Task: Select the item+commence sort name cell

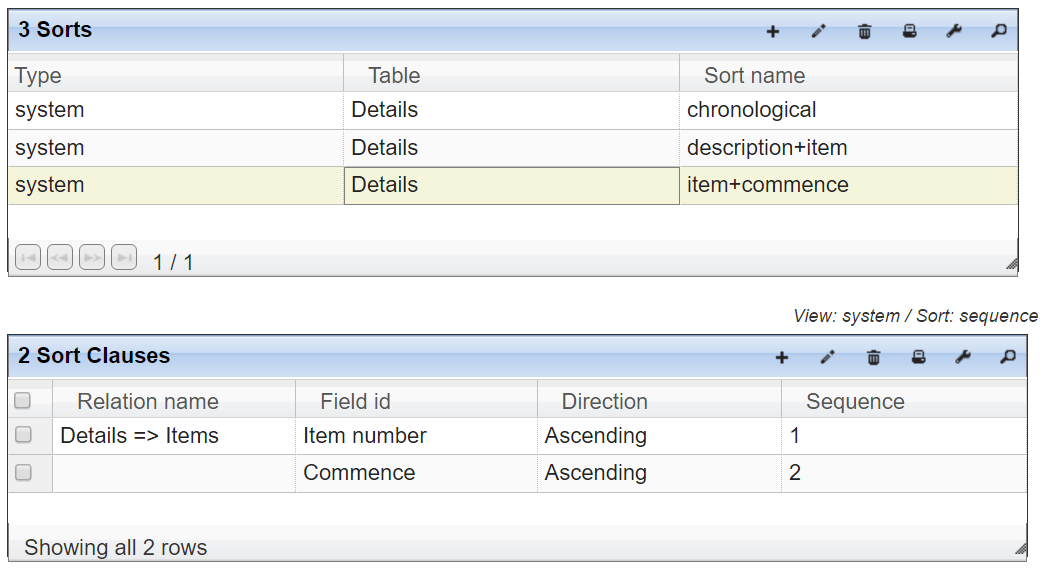Action: pyautogui.click(x=849, y=186)
